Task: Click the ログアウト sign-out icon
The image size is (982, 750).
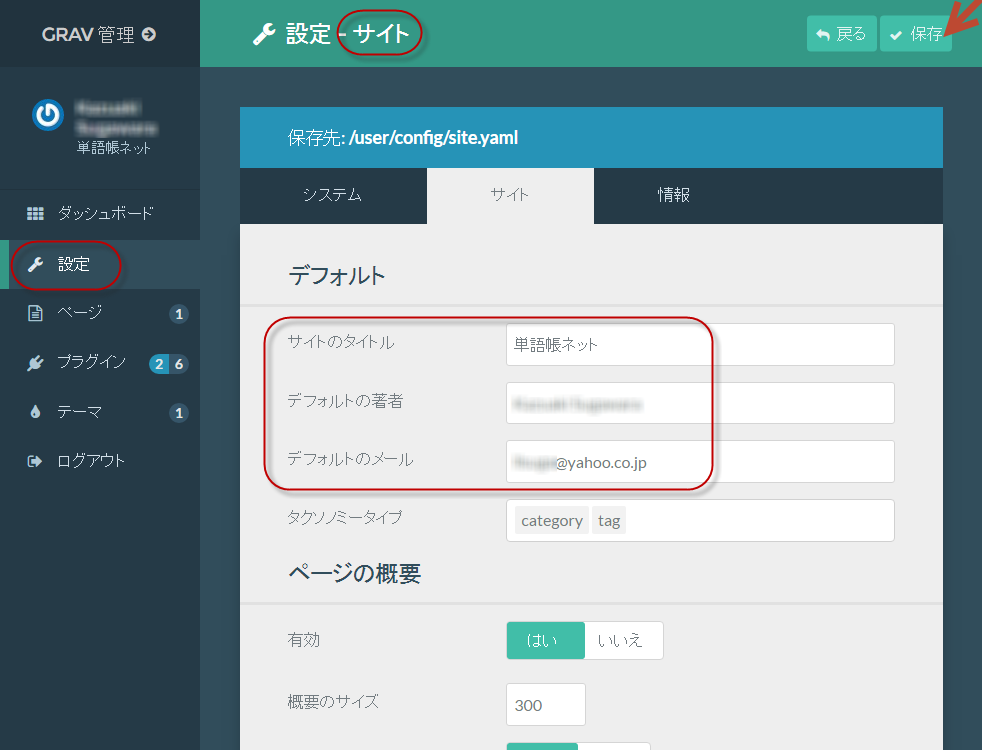Action: point(35,461)
